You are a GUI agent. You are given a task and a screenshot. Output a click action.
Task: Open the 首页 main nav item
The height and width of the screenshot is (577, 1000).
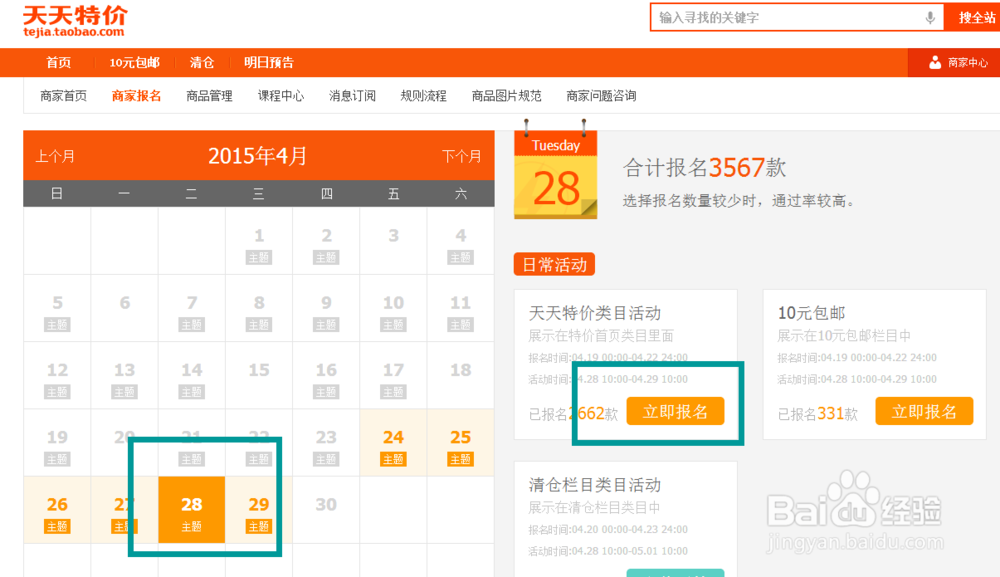(x=59, y=62)
